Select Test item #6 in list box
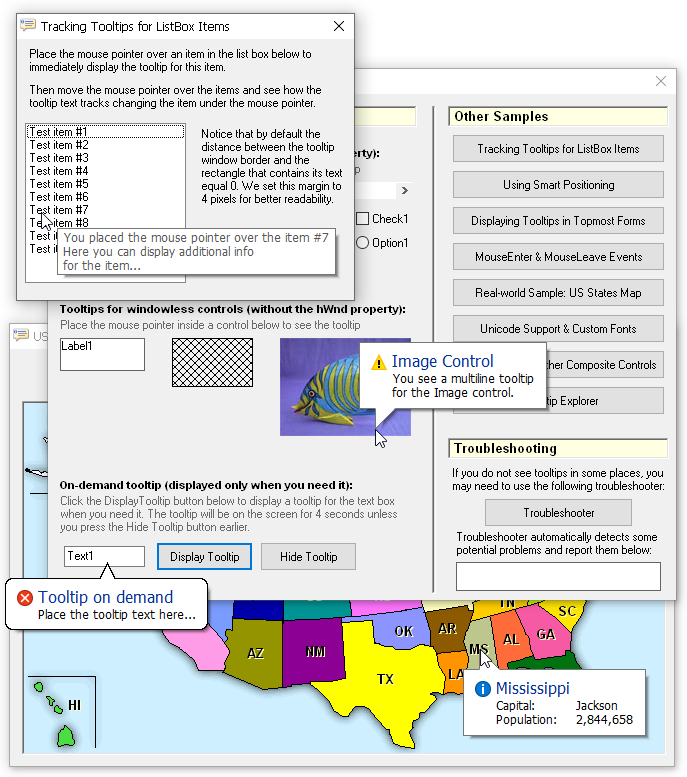Screen dimensions: 687x777 pos(105,197)
